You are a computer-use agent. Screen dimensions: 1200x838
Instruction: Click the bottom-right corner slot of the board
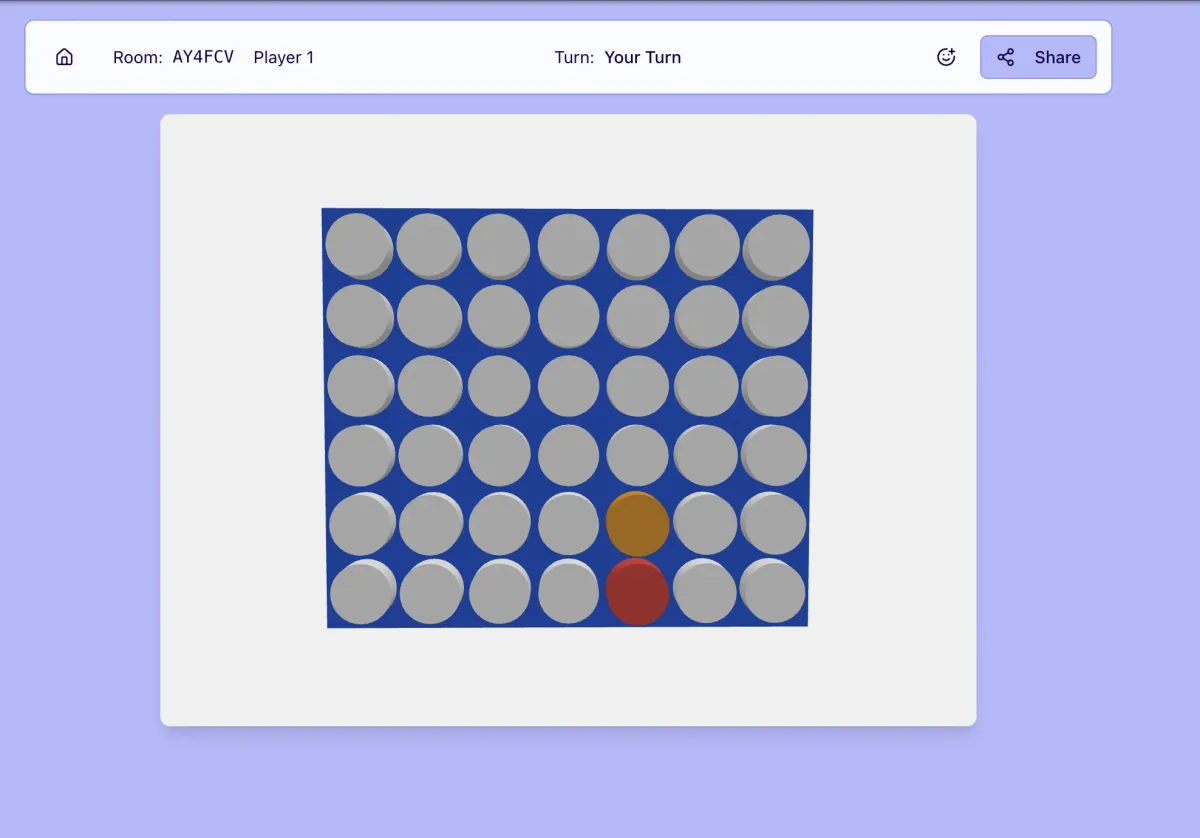(x=773, y=591)
